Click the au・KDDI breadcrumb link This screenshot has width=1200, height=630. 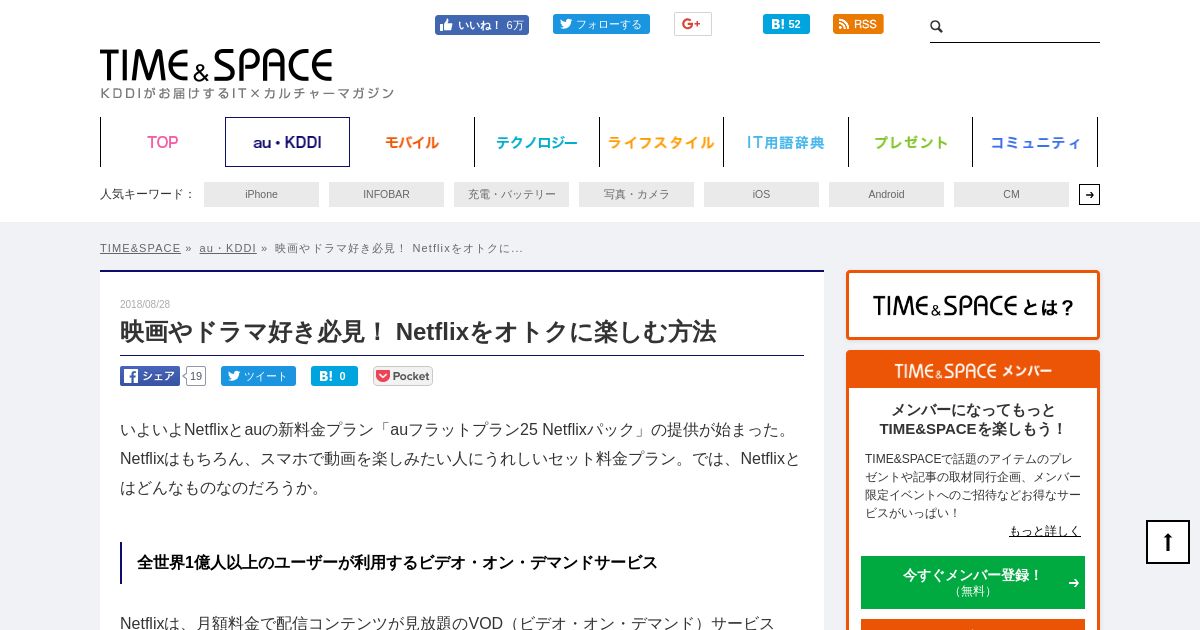[228, 248]
